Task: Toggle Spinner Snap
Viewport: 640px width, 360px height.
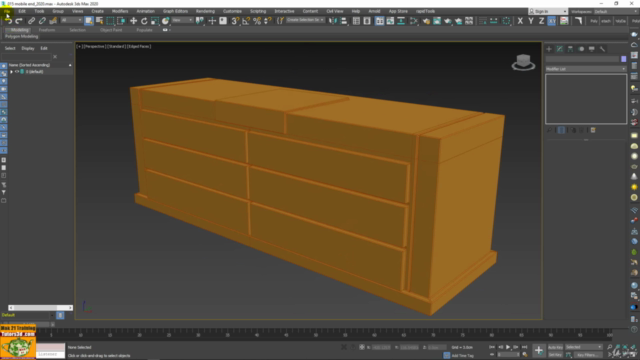Action: point(268,21)
